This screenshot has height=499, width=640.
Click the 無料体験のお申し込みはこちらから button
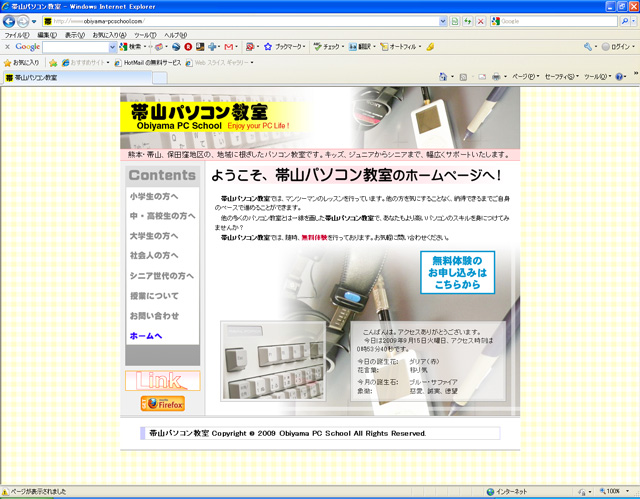(458, 273)
